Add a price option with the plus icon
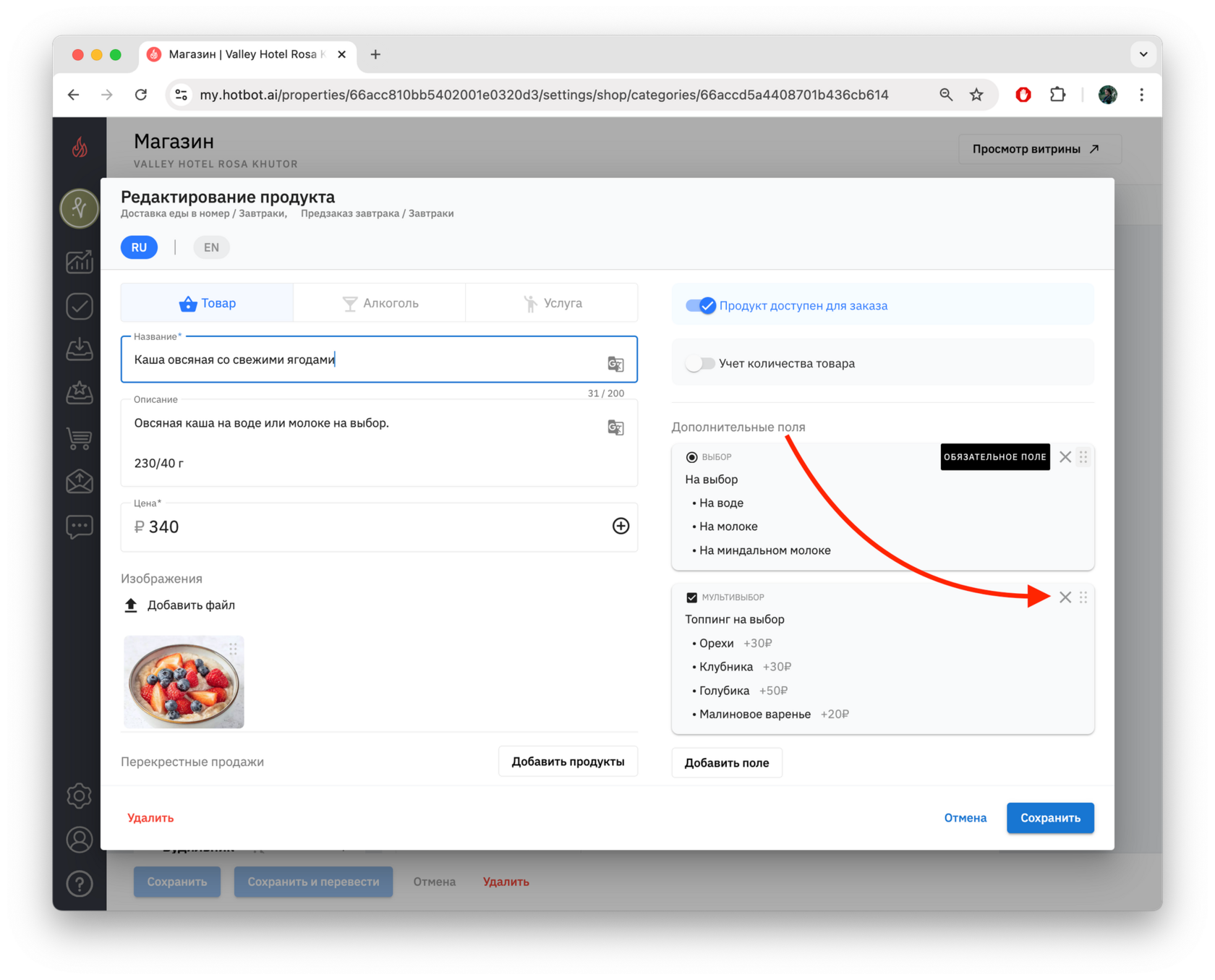This screenshot has height=980, width=1215. coord(621,526)
